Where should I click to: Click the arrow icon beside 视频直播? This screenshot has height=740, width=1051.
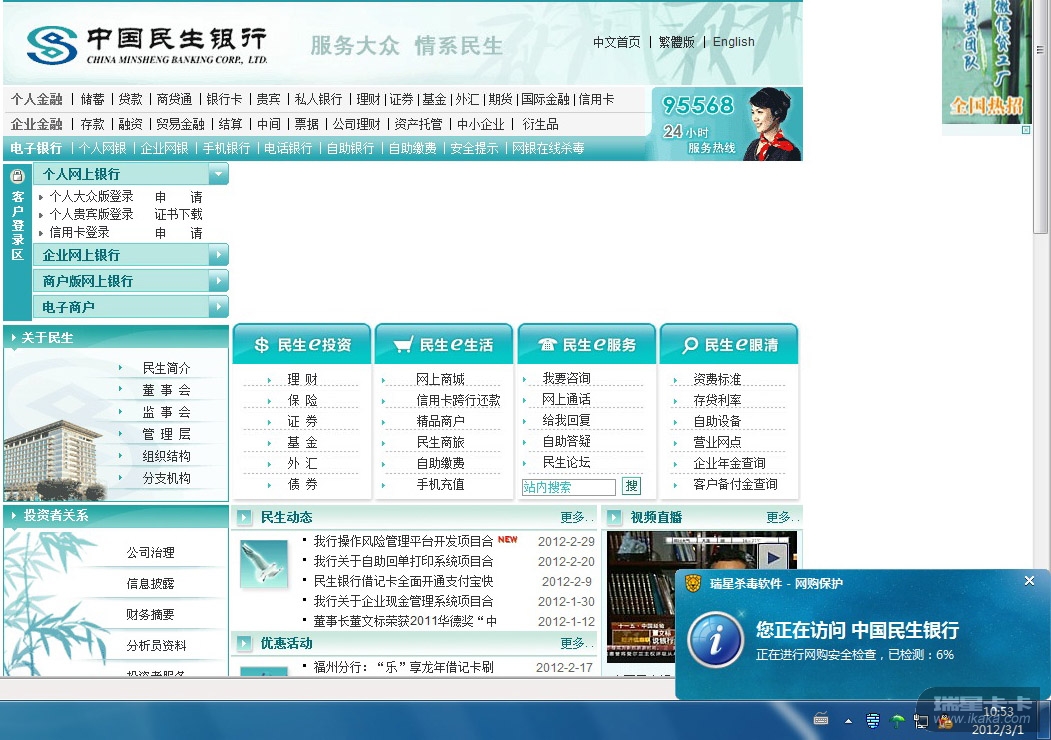coord(613,517)
